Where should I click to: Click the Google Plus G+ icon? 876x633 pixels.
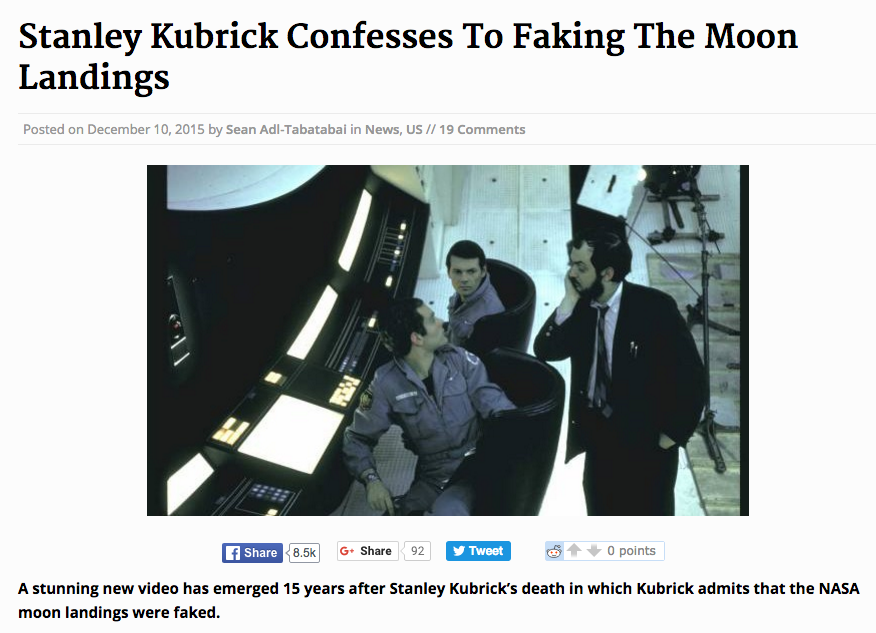click(347, 551)
